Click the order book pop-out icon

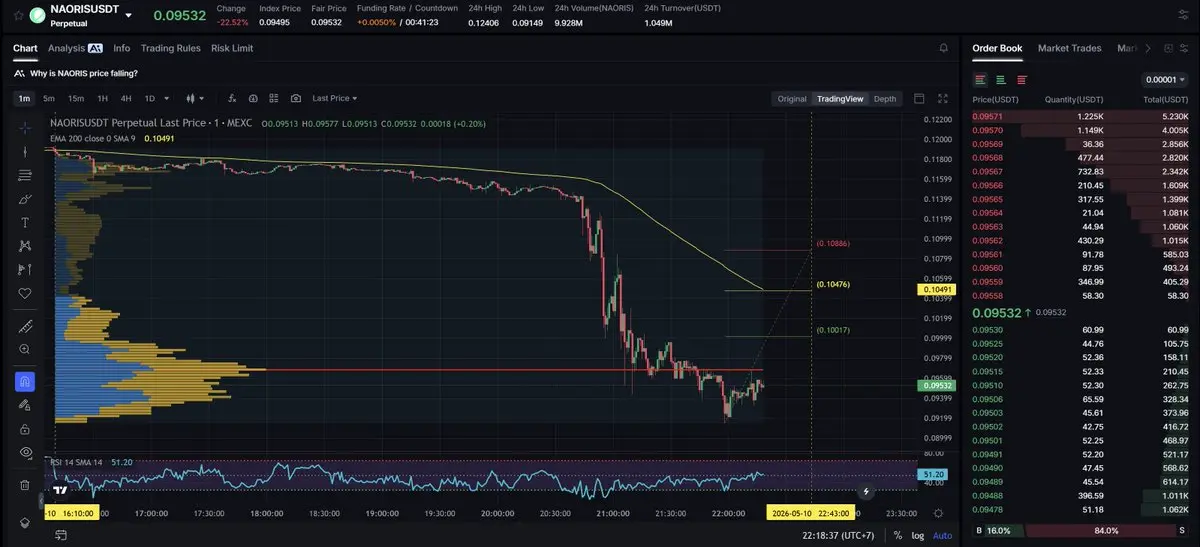1167,48
